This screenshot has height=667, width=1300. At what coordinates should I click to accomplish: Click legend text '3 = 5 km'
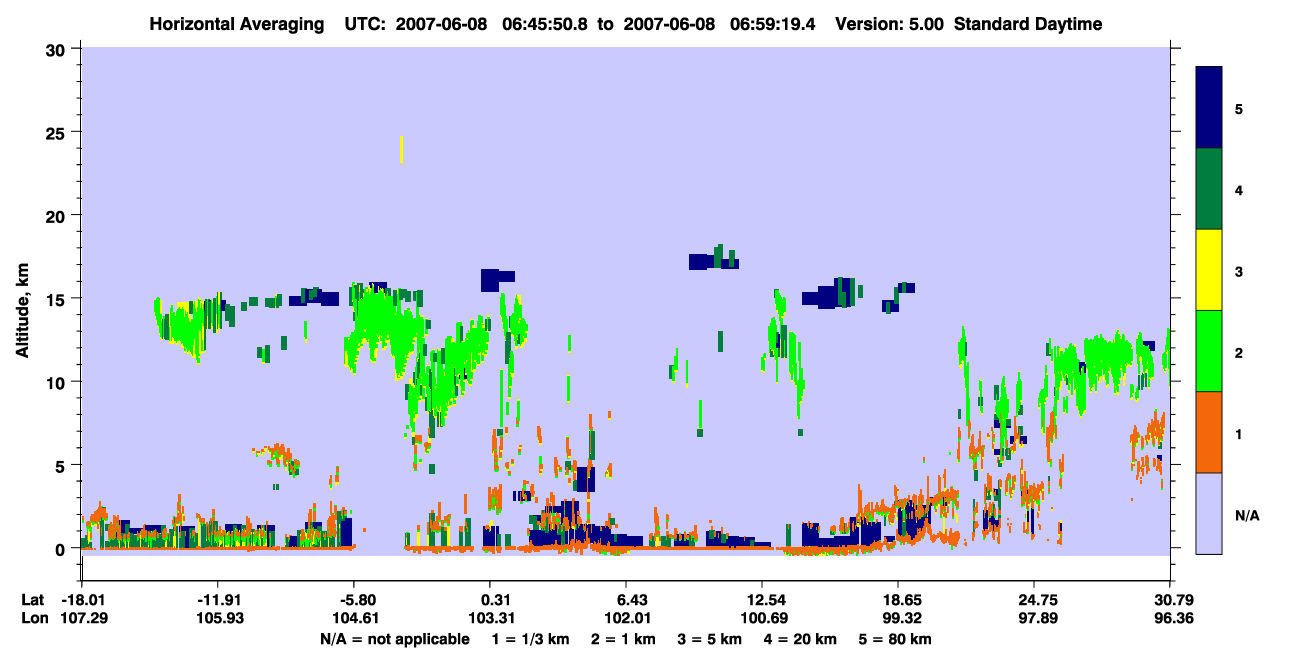pos(711,639)
